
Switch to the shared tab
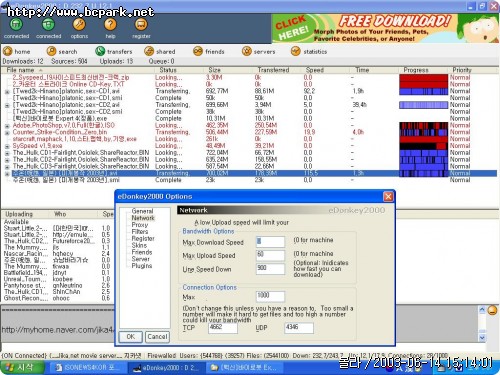pos(160,51)
